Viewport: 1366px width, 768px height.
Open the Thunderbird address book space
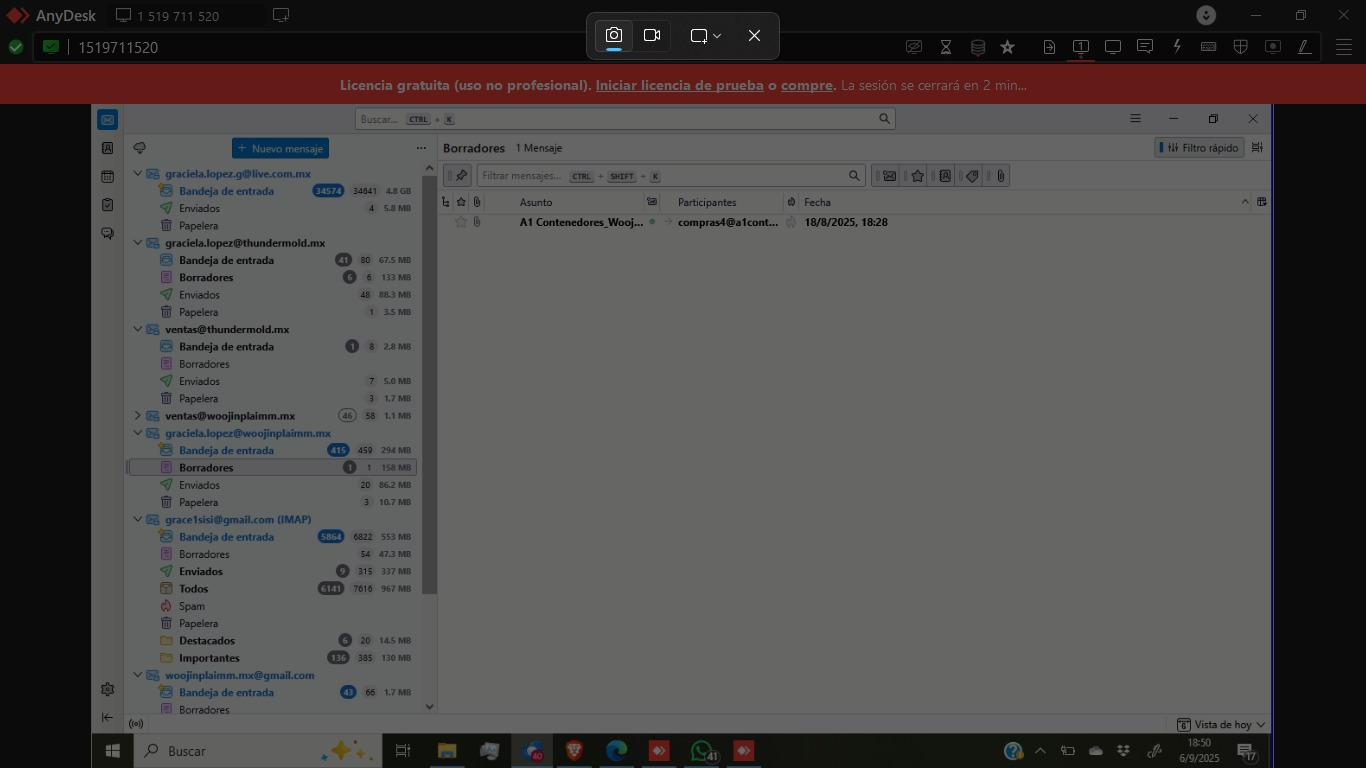coord(107,148)
